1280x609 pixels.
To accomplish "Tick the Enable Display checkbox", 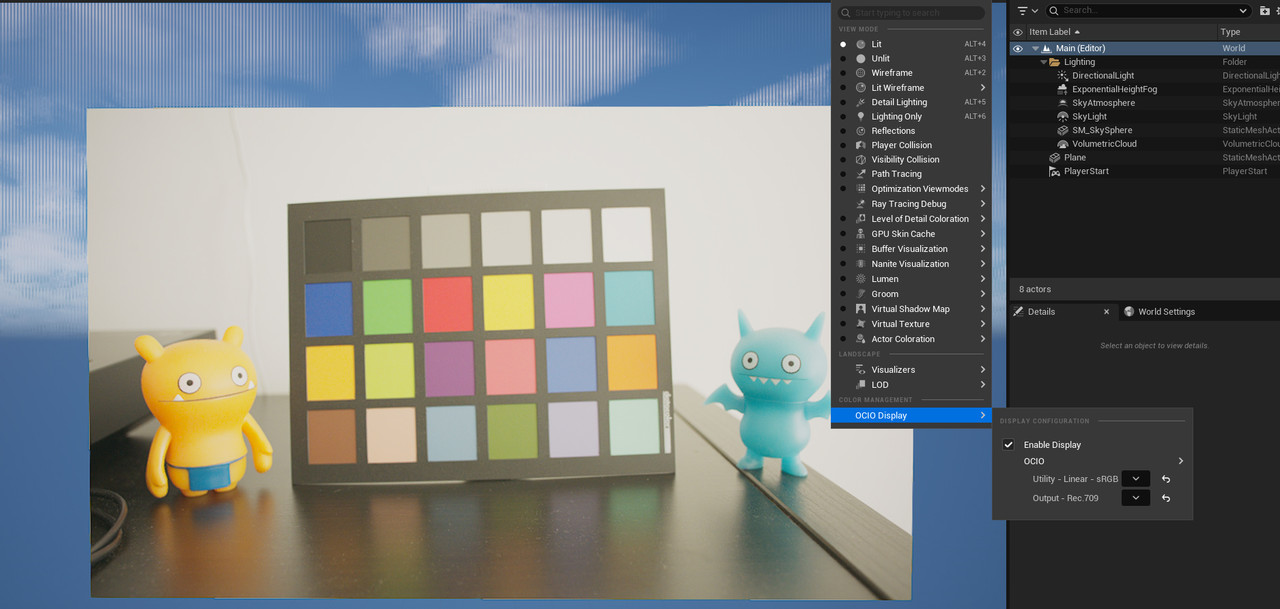I will point(1009,445).
